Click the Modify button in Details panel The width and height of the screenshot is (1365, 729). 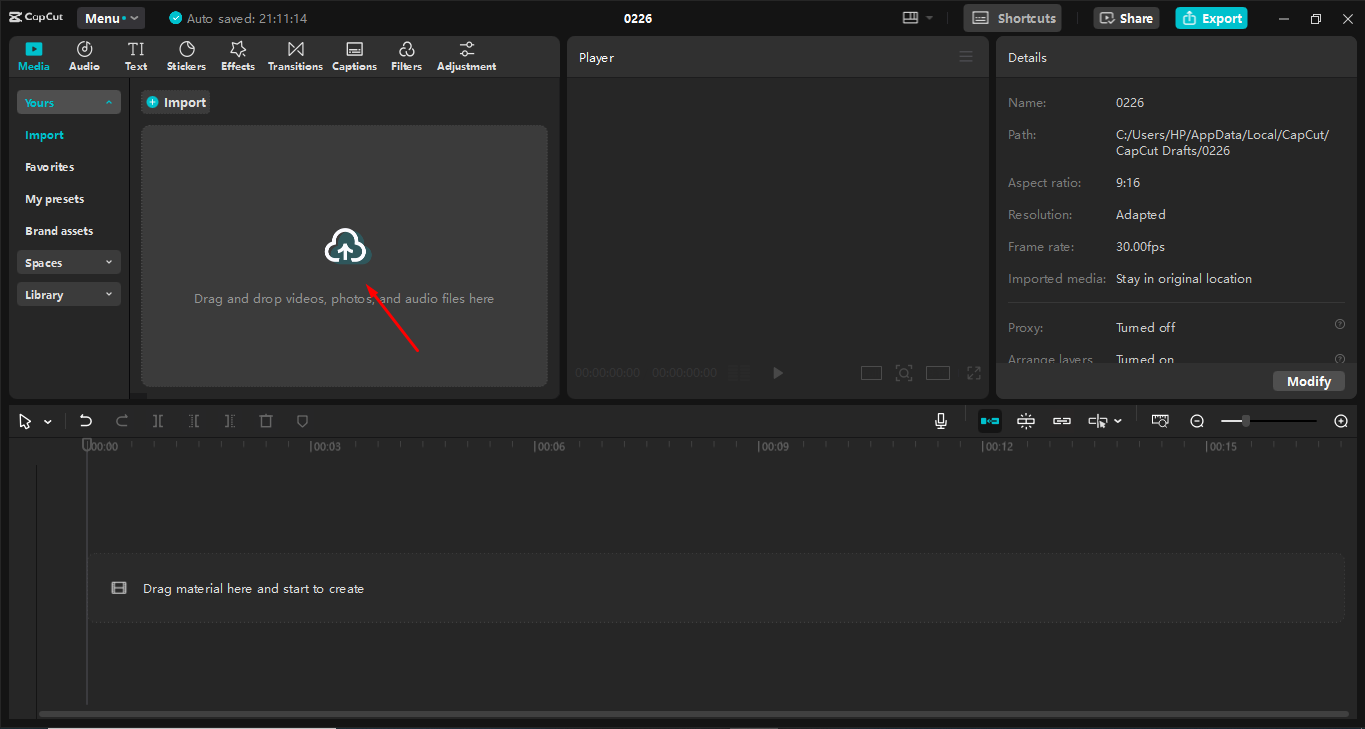click(1308, 381)
